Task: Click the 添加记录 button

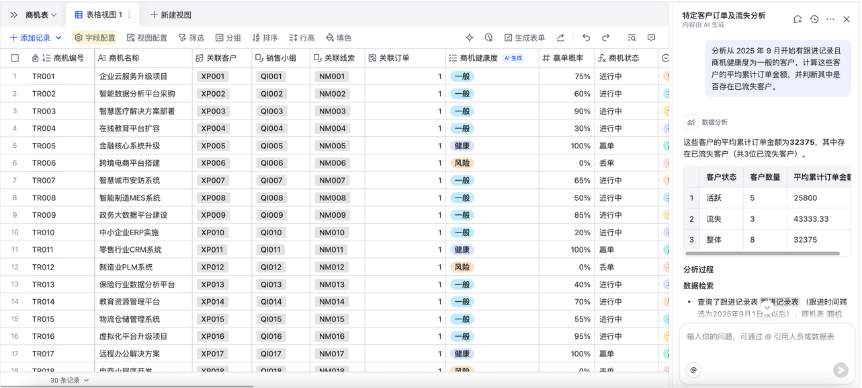Action: click(x=31, y=38)
